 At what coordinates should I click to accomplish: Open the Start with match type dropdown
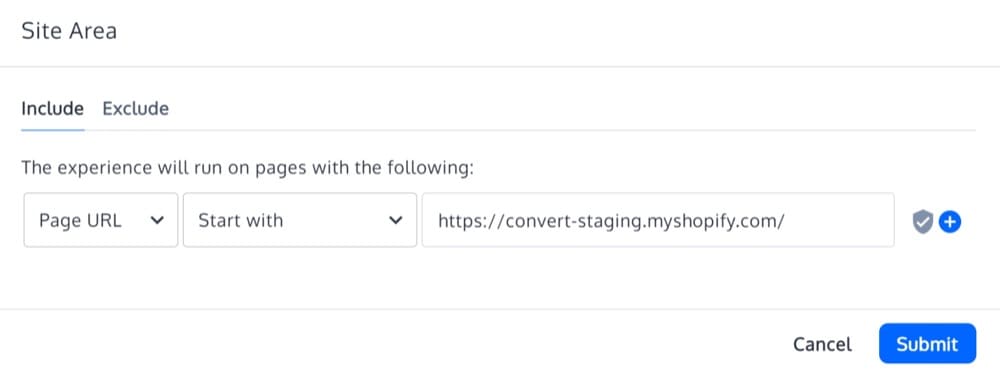(300, 220)
